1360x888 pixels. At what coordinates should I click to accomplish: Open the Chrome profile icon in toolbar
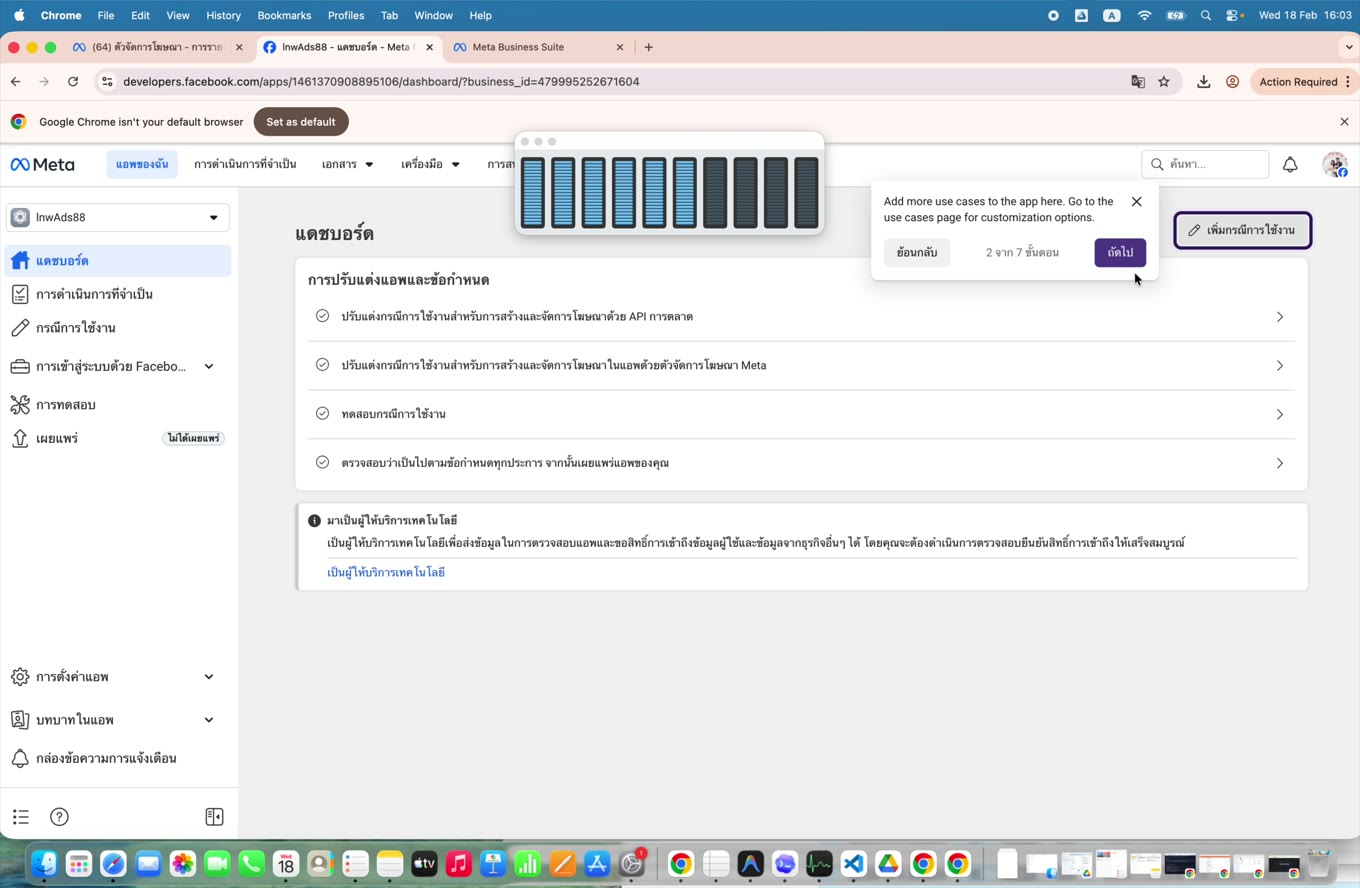pos(1233,82)
